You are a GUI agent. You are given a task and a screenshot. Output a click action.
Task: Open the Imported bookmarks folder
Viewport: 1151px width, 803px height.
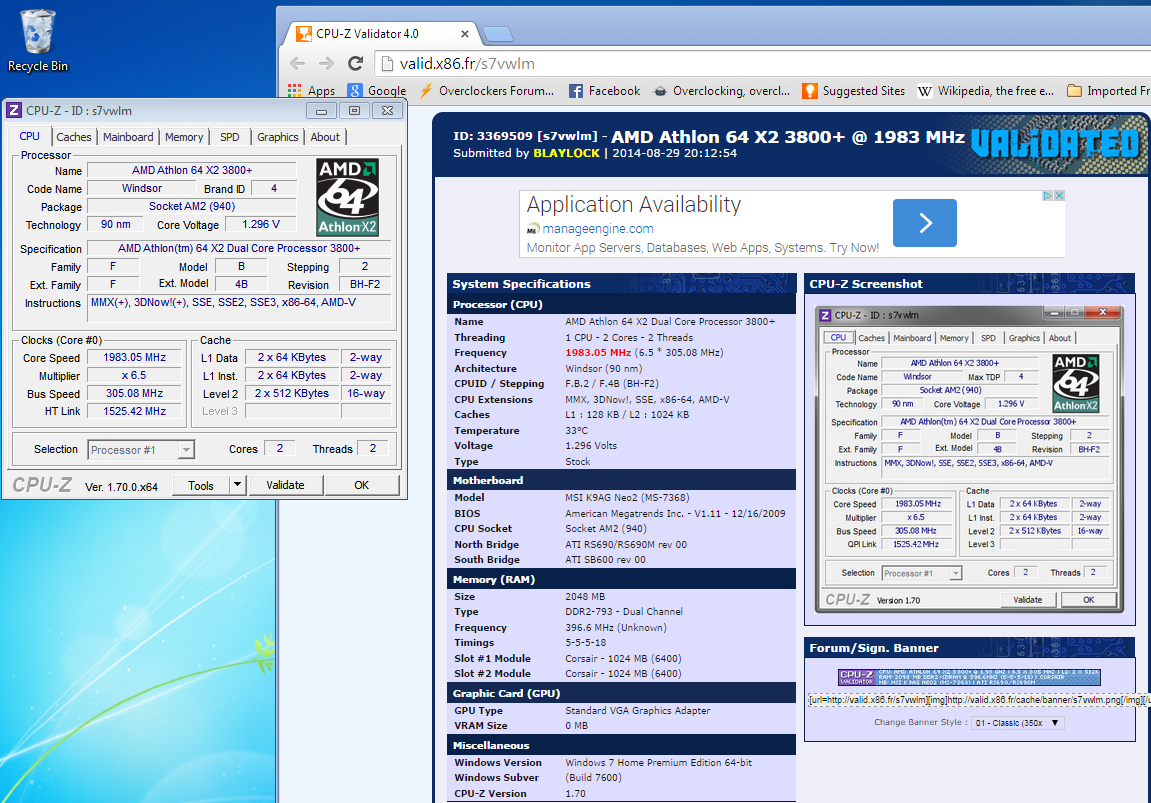click(1108, 91)
